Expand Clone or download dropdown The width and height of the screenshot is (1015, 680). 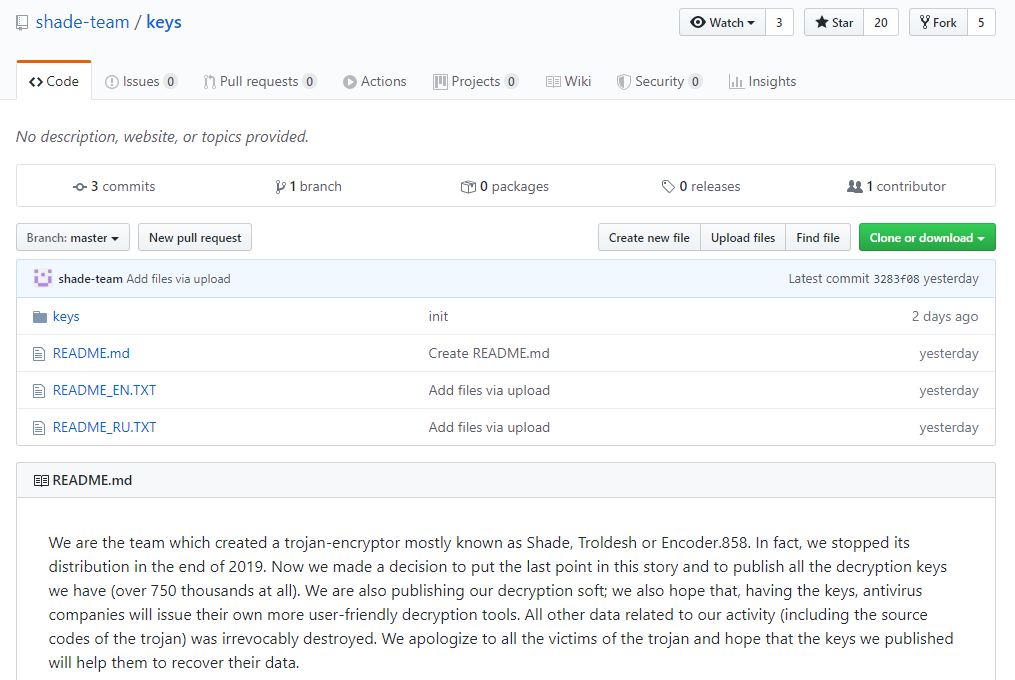(x=927, y=238)
